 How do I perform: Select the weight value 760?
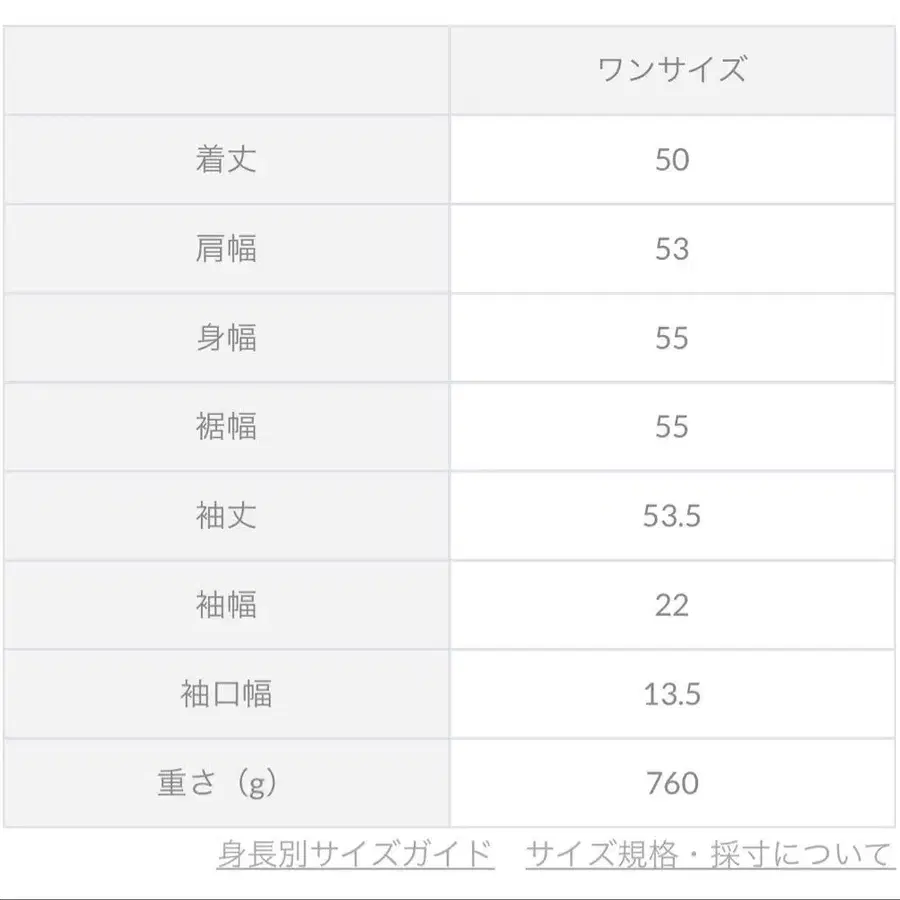tap(675, 783)
